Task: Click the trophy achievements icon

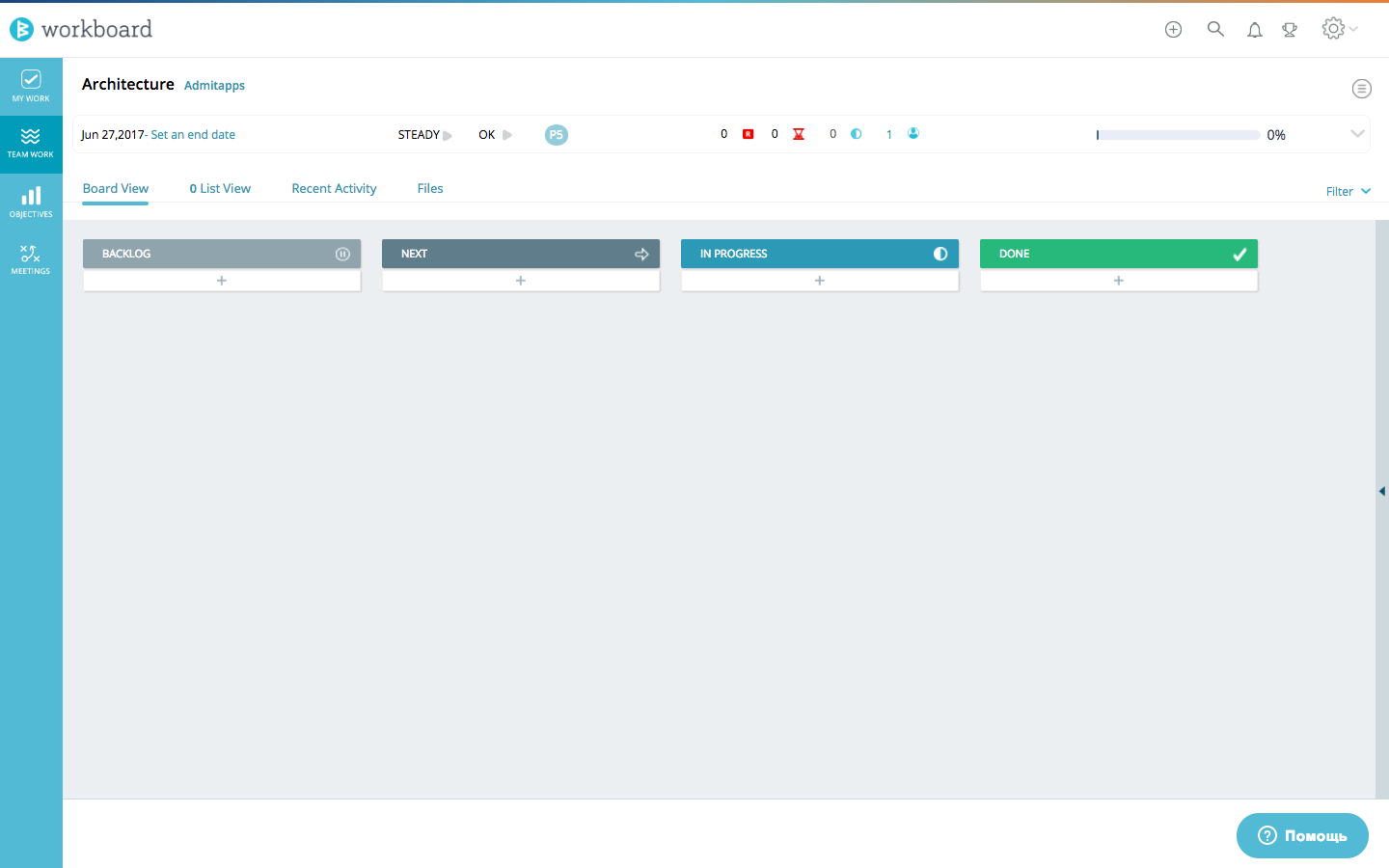Action: click(x=1290, y=29)
